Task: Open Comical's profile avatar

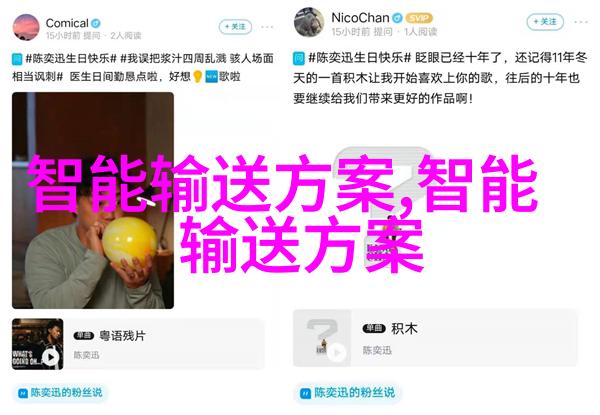Action: [26, 27]
